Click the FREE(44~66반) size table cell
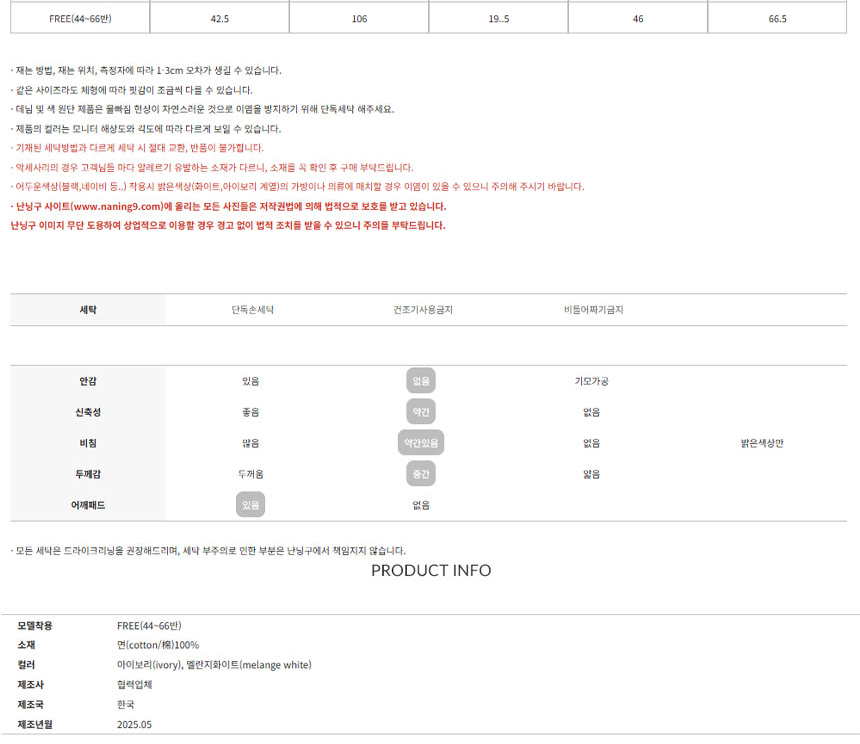This screenshot has height=744, width=860. coord(81,18)
